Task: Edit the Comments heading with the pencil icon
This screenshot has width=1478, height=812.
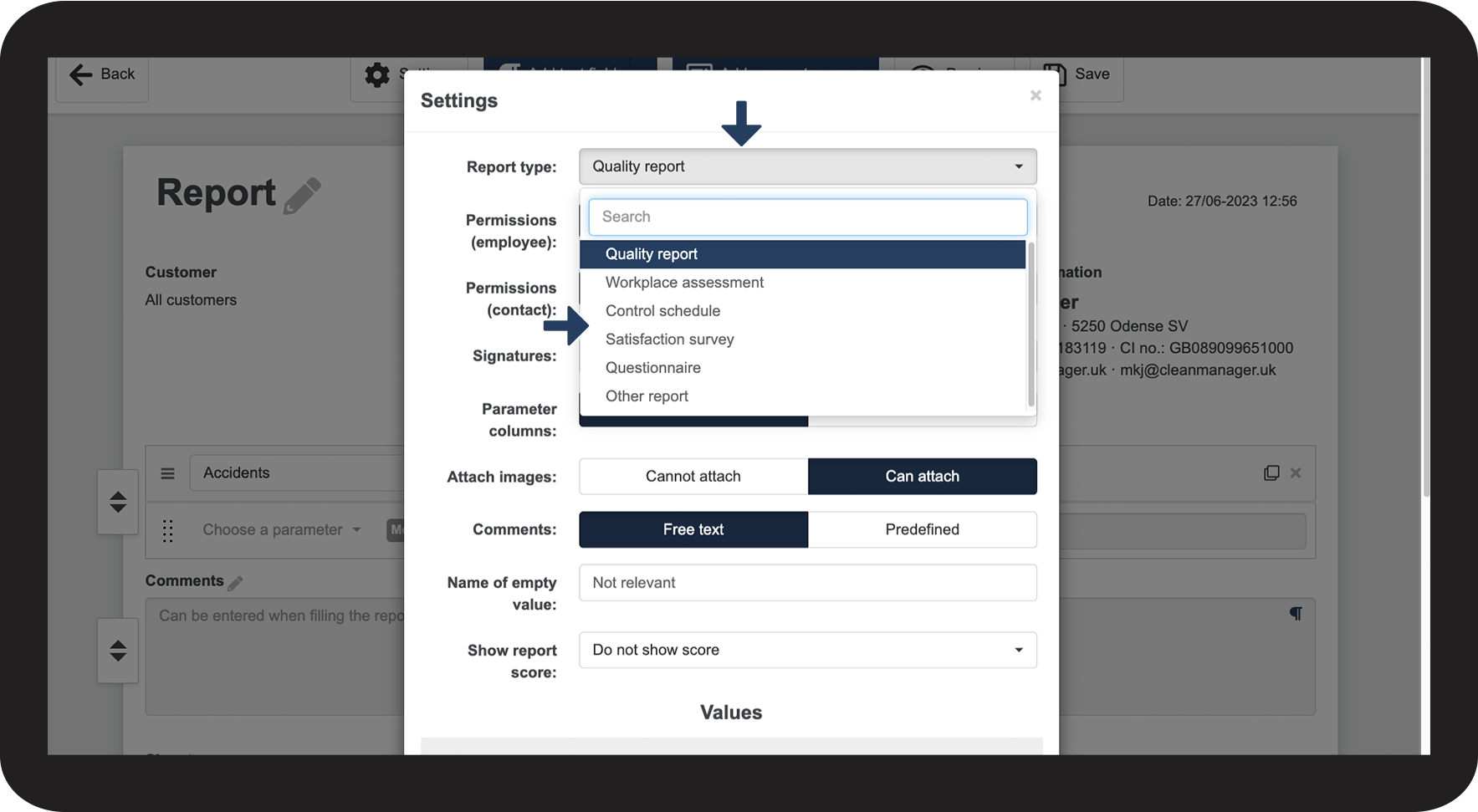Action: [x=235, y=583]
